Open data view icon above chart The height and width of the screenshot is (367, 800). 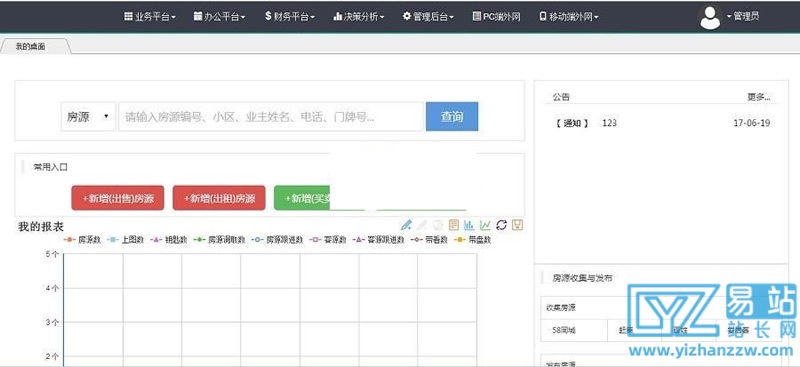pos(454,225)
